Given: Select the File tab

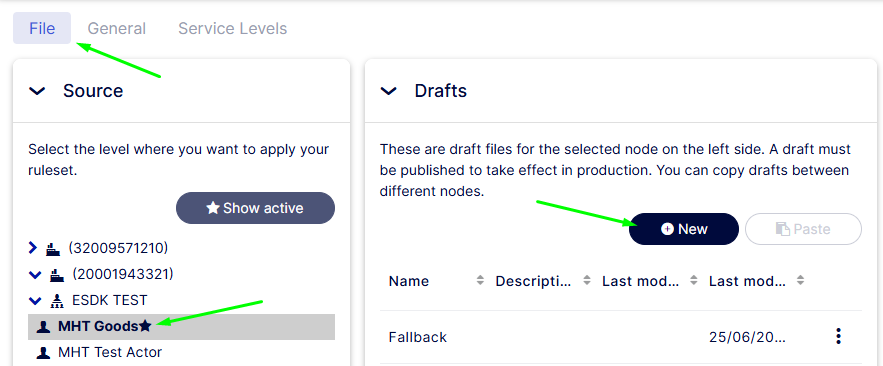Looking at the screenshot, I should [42, 28].
